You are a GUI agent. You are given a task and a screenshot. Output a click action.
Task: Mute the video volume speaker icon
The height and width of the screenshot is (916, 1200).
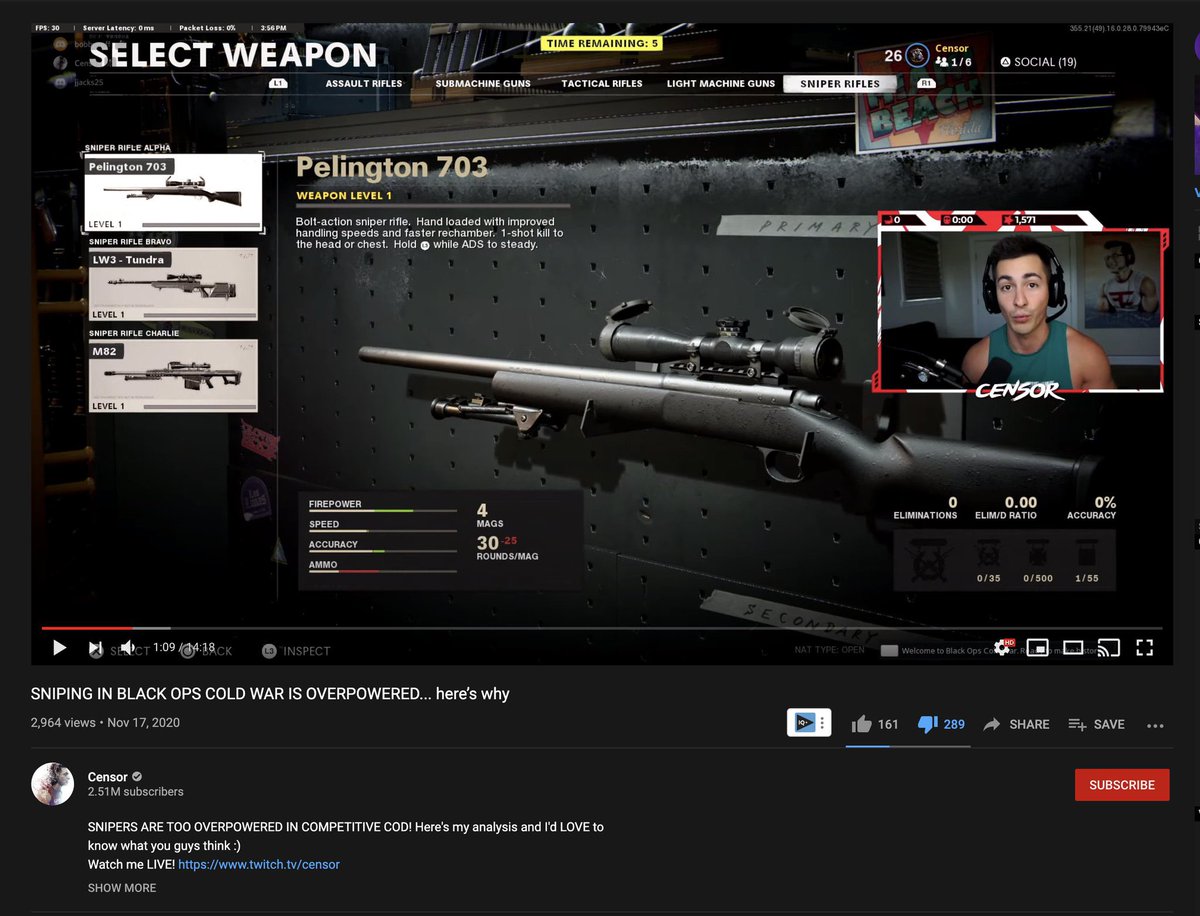[129, 648]
